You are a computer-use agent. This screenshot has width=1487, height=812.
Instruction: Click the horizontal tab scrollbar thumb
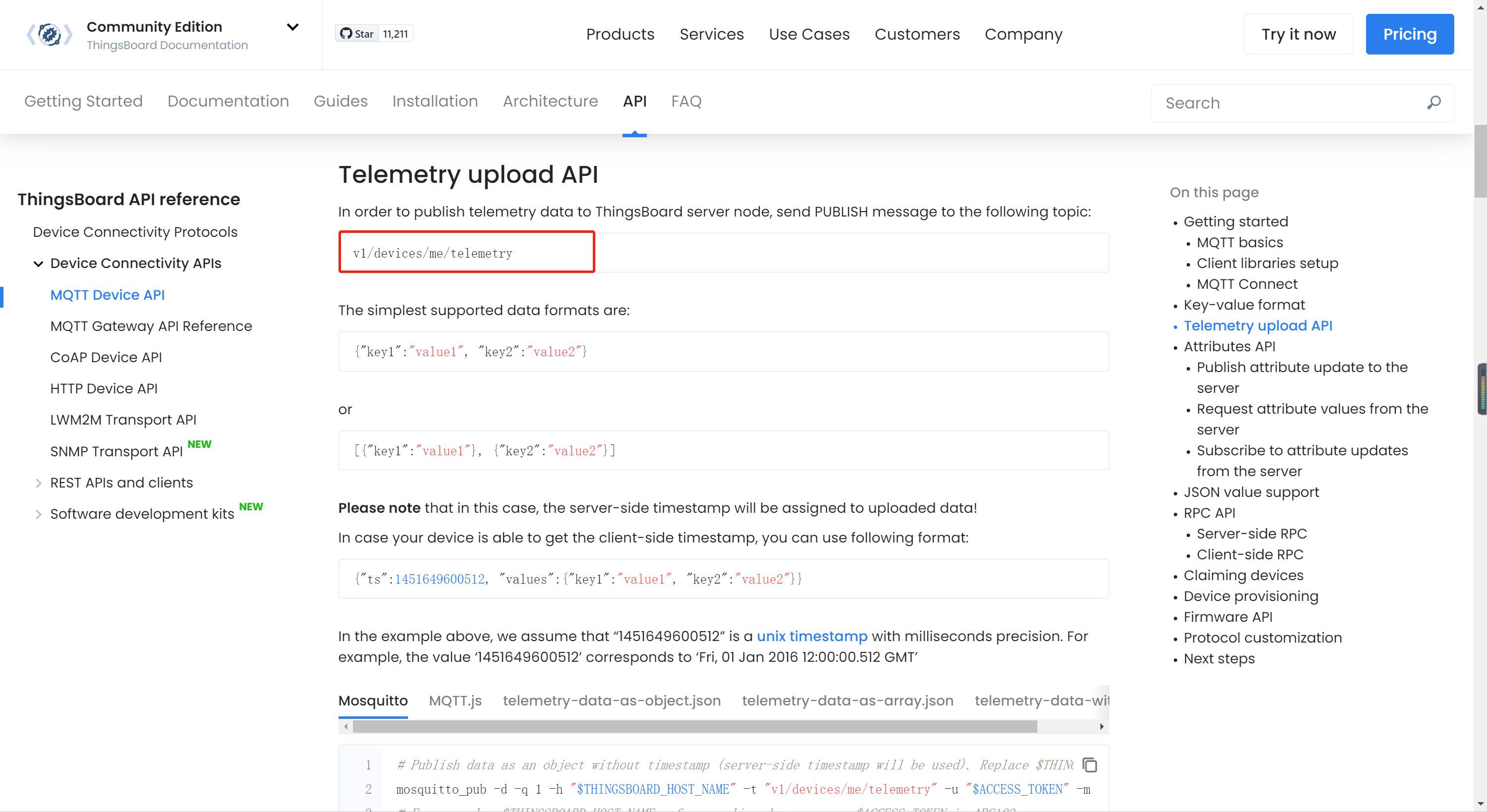tap(695, 727)
